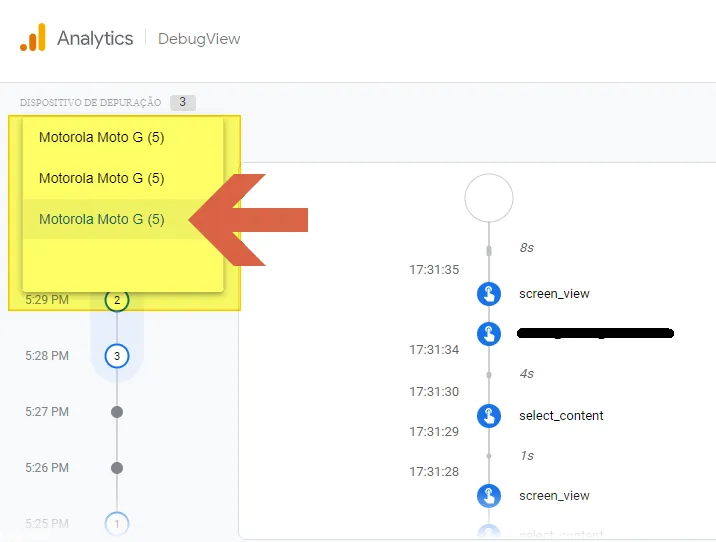Open the screen_view event at 17:31:35

(554, 294)
